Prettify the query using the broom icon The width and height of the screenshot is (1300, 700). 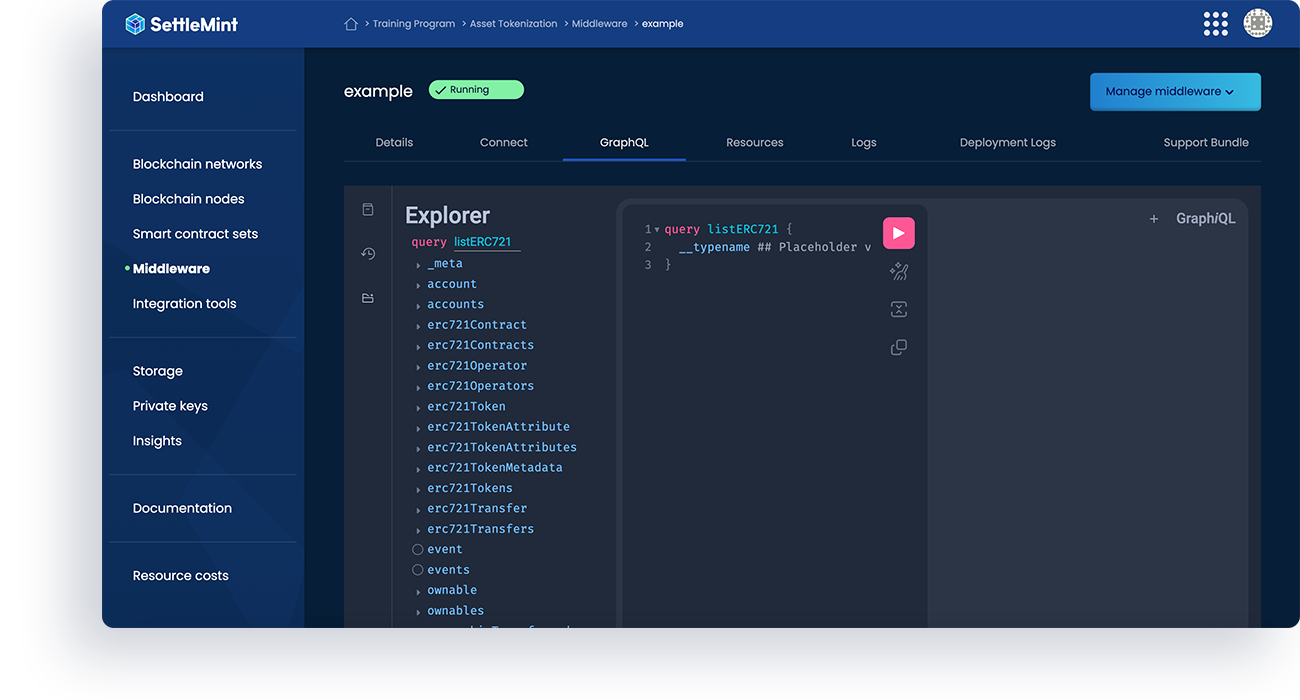(x=898, y=270)
